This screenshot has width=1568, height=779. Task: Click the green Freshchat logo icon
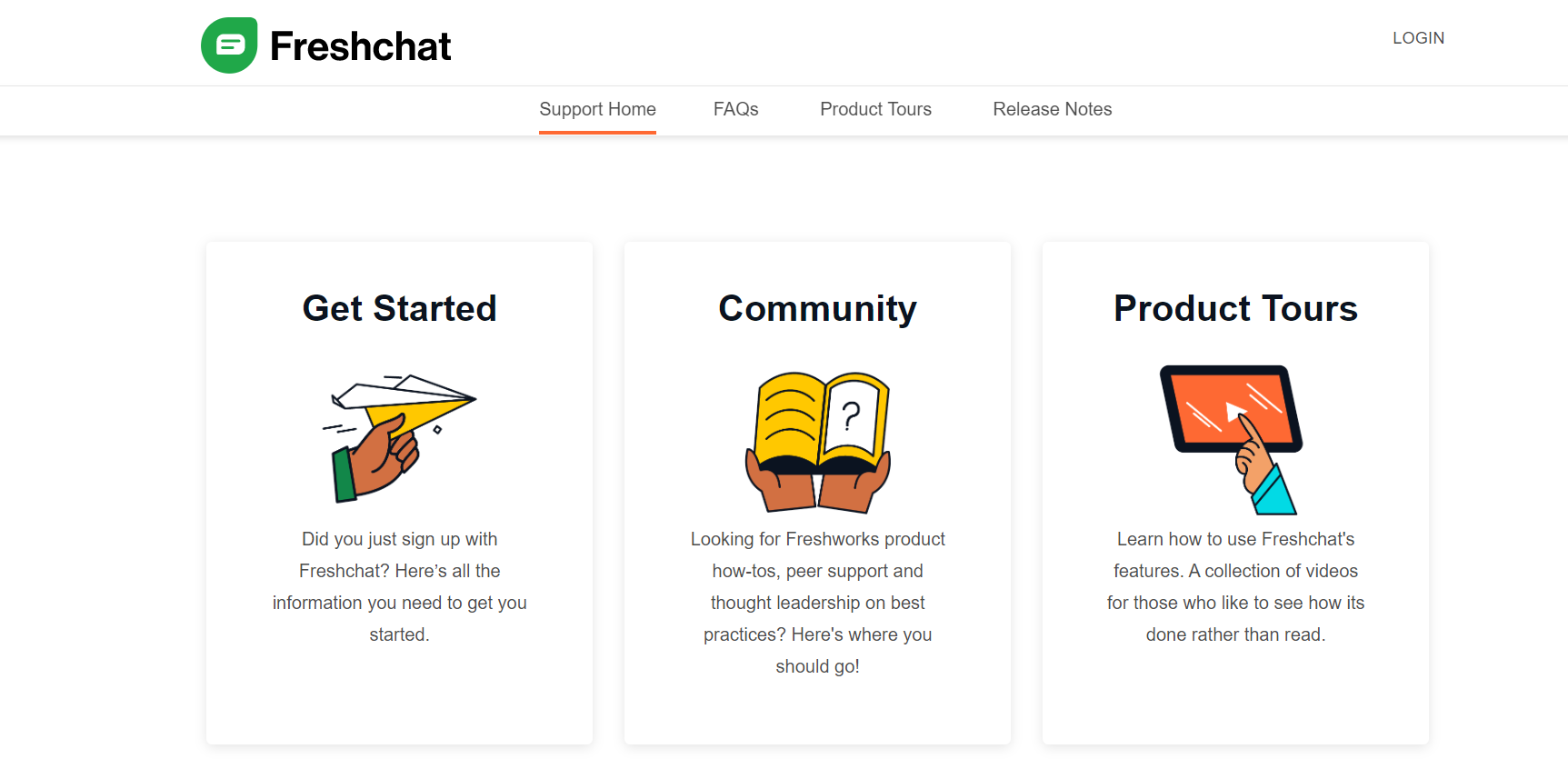[x=229, y=45]
